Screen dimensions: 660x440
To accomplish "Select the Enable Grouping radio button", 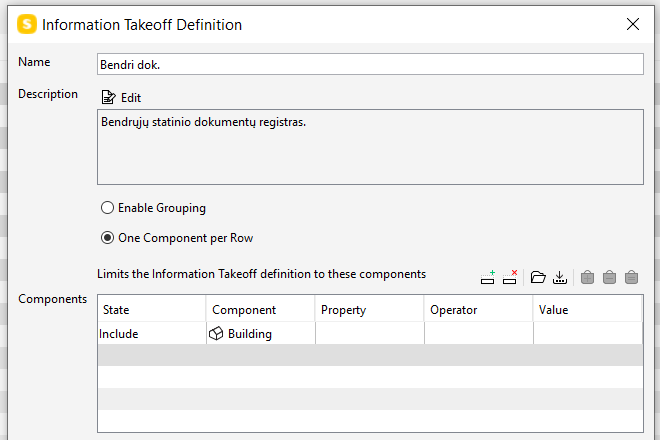I will tap(107, 208).
